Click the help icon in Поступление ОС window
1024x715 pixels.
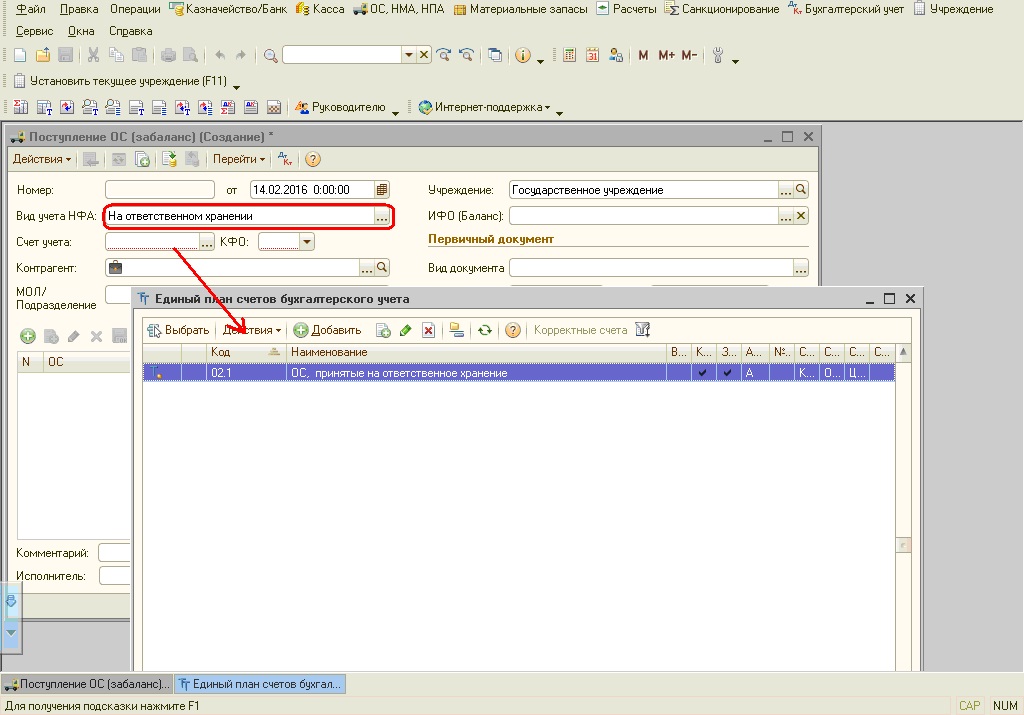(313, 159)
